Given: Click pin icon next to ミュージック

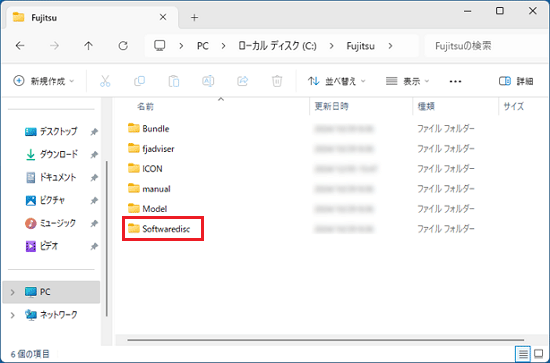Looking at the screenshot, I should pyautogui.click(x=94, y=223).
